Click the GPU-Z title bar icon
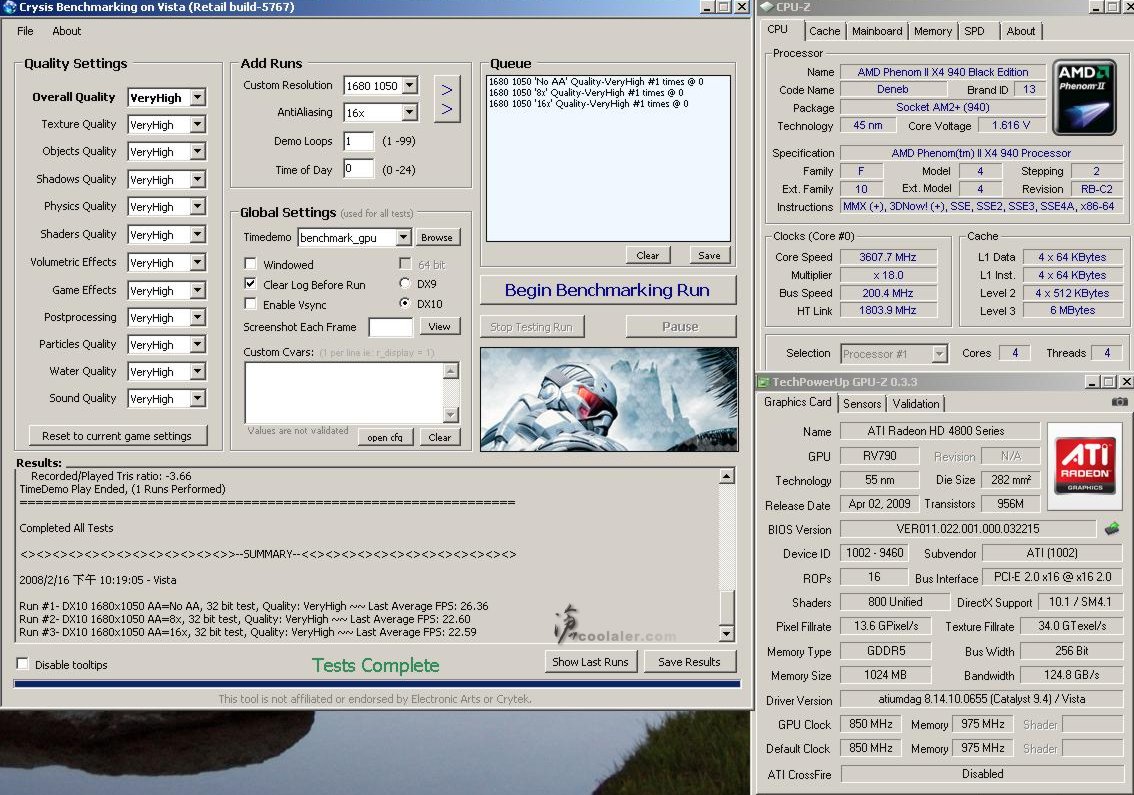This screenshot has width=1134, height=795. [763, 381]
